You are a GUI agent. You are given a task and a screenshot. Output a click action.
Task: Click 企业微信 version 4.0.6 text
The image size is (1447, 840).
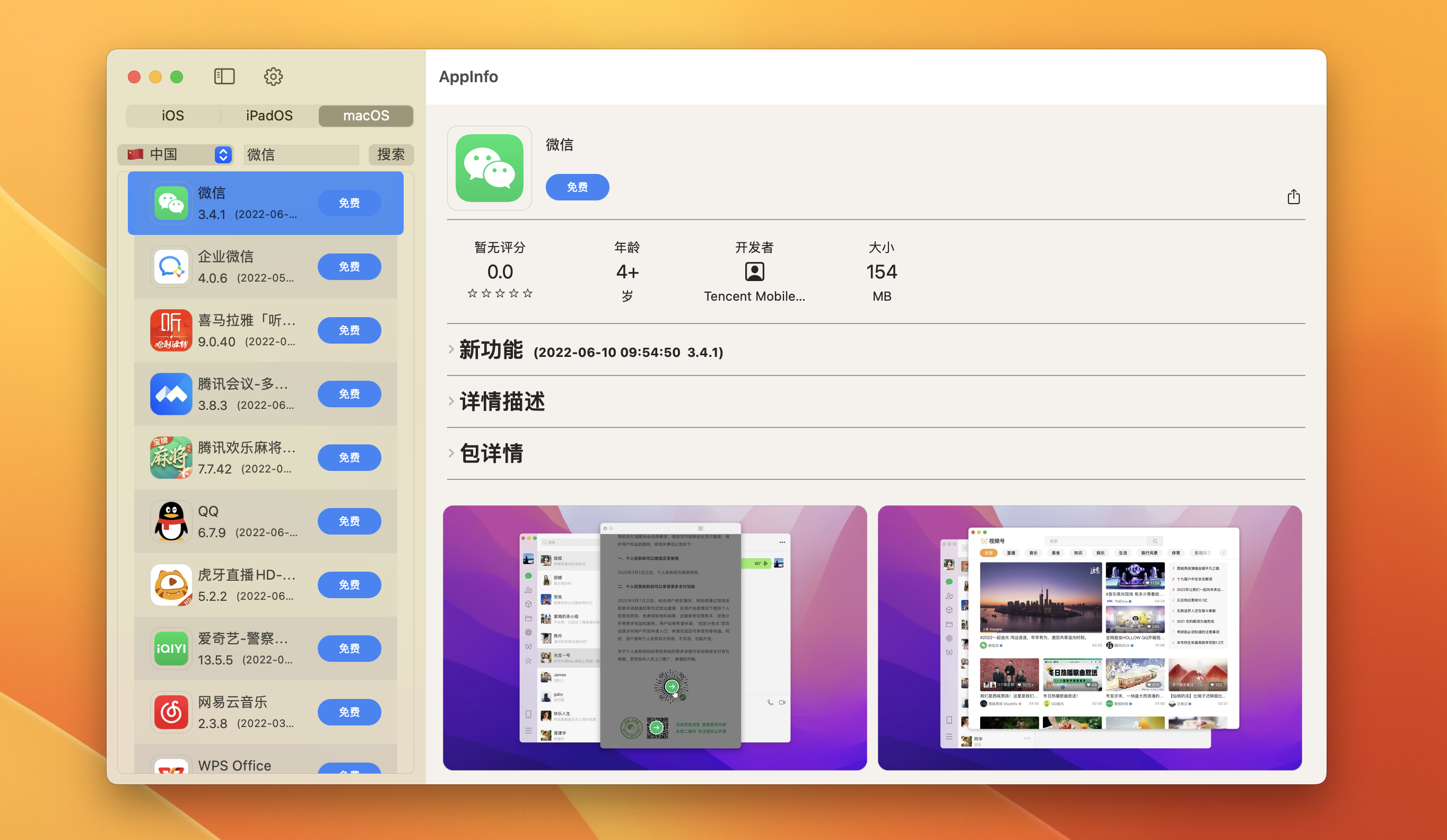(213, 278)
